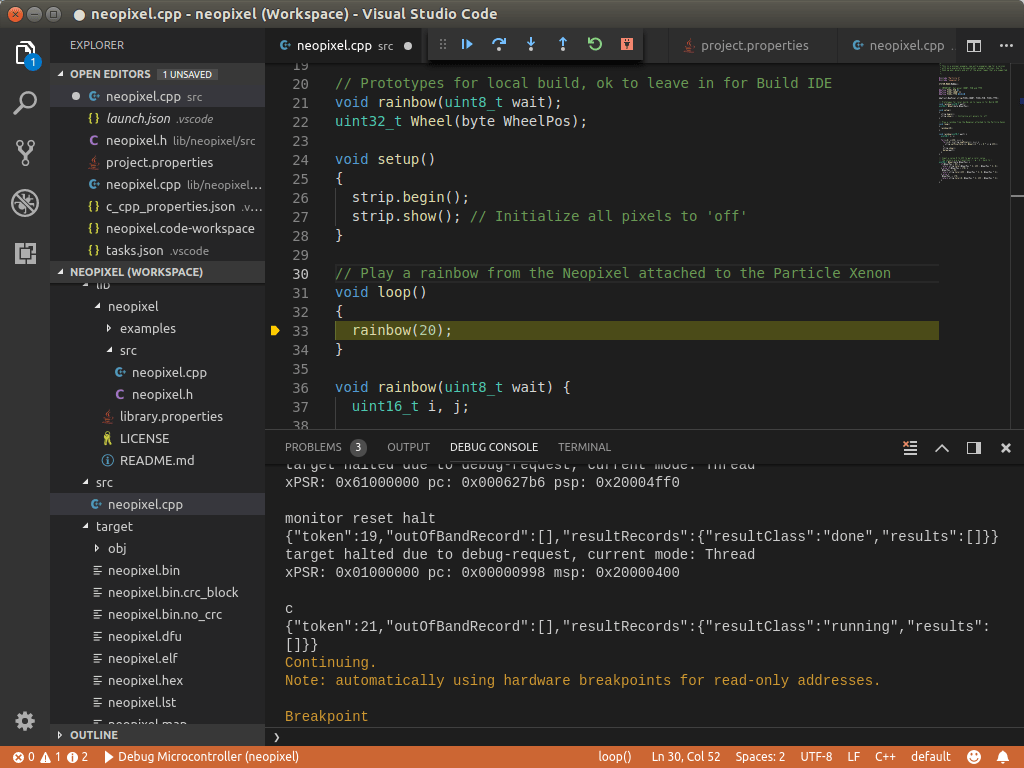The height and width of the screenshot is (768, 1024).
Task: Restart the debug session
Action: (x=595, y=44)
